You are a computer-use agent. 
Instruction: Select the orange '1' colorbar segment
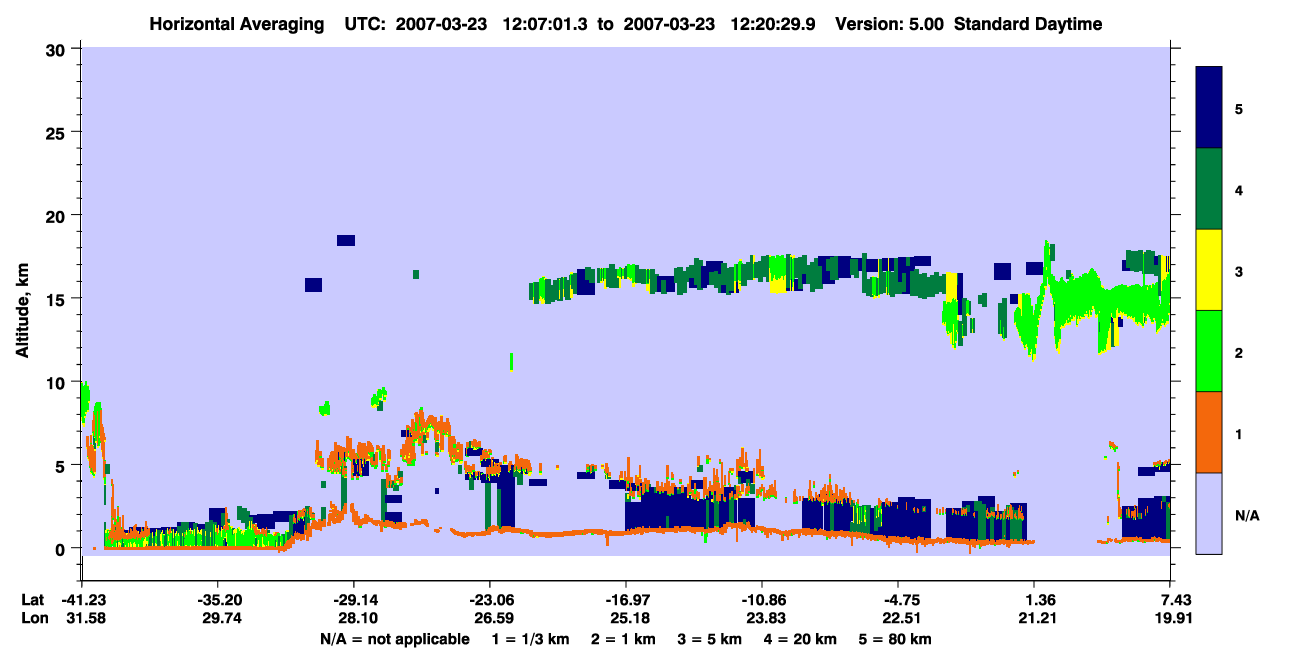tap(1210, 431)
